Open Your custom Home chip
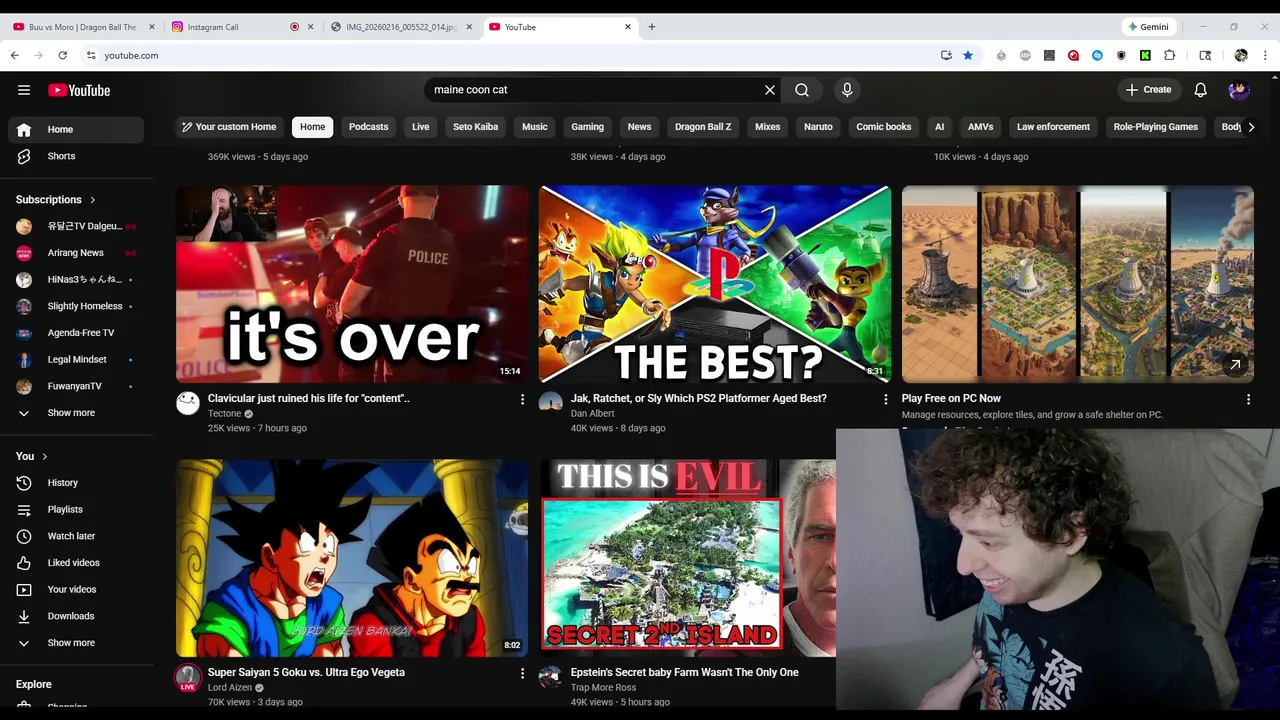1280x720 pixels. pos(229,127)
